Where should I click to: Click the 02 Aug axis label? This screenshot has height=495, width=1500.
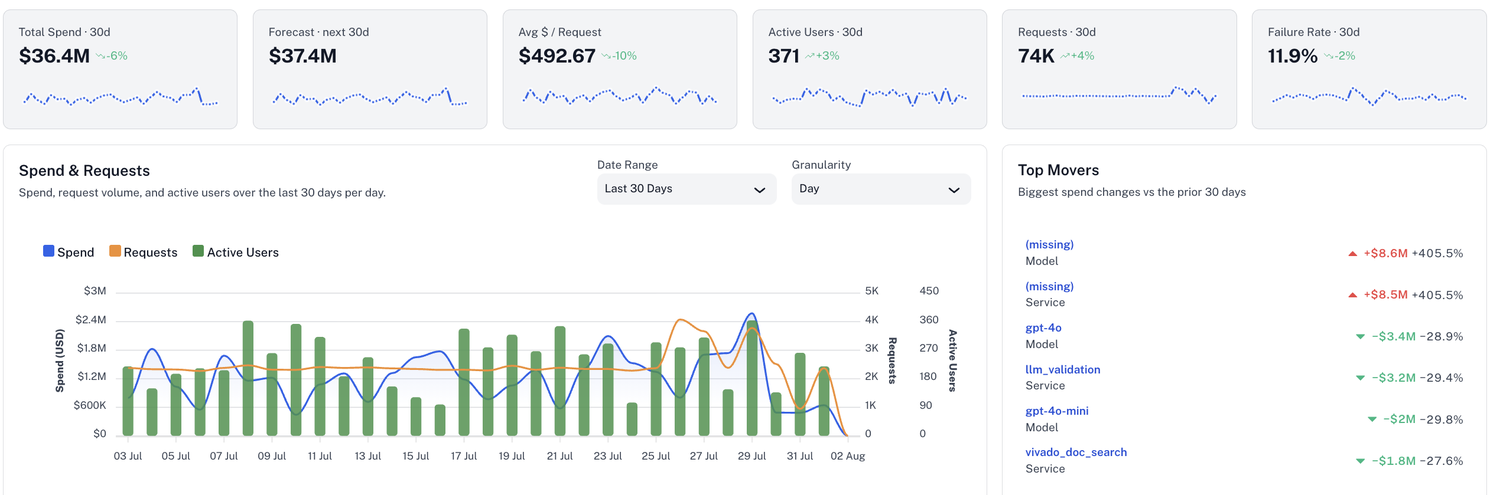click(x=846, y=456)
